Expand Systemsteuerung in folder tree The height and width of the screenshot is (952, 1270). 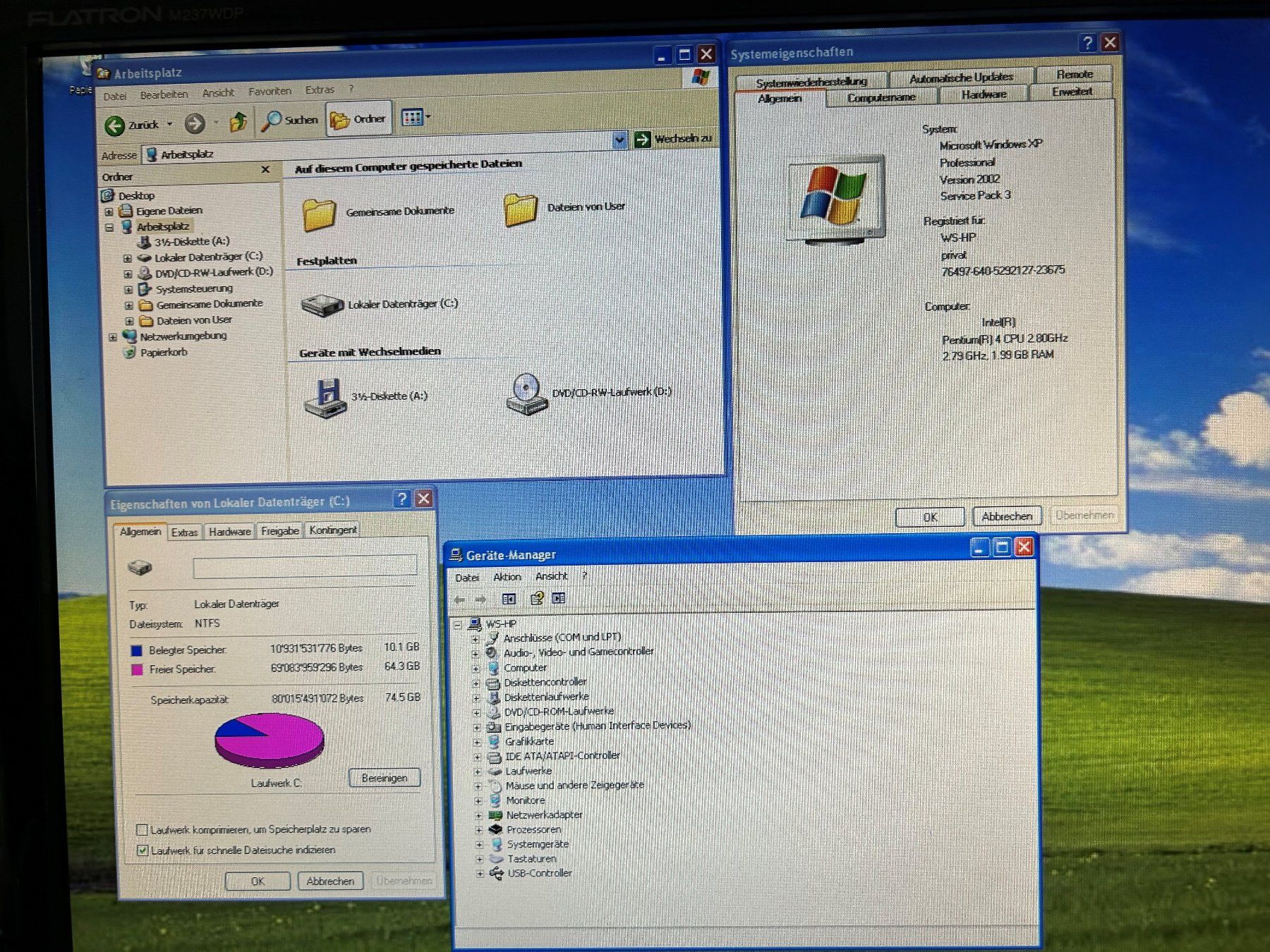tap(128, 290)
